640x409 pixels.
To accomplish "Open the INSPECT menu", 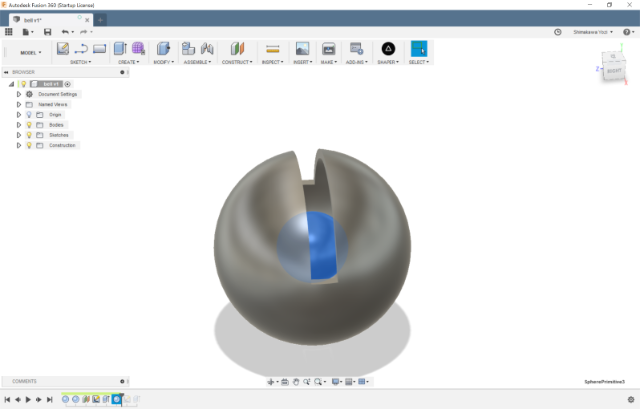I will (272, 62).
